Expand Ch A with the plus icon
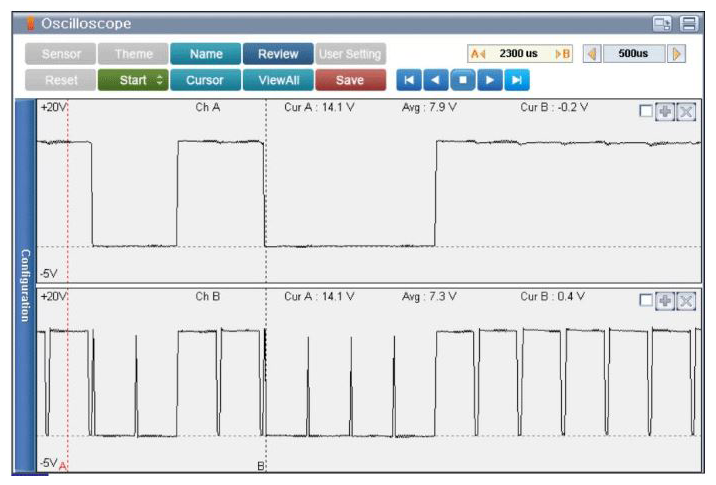 (x=665, y=111)
